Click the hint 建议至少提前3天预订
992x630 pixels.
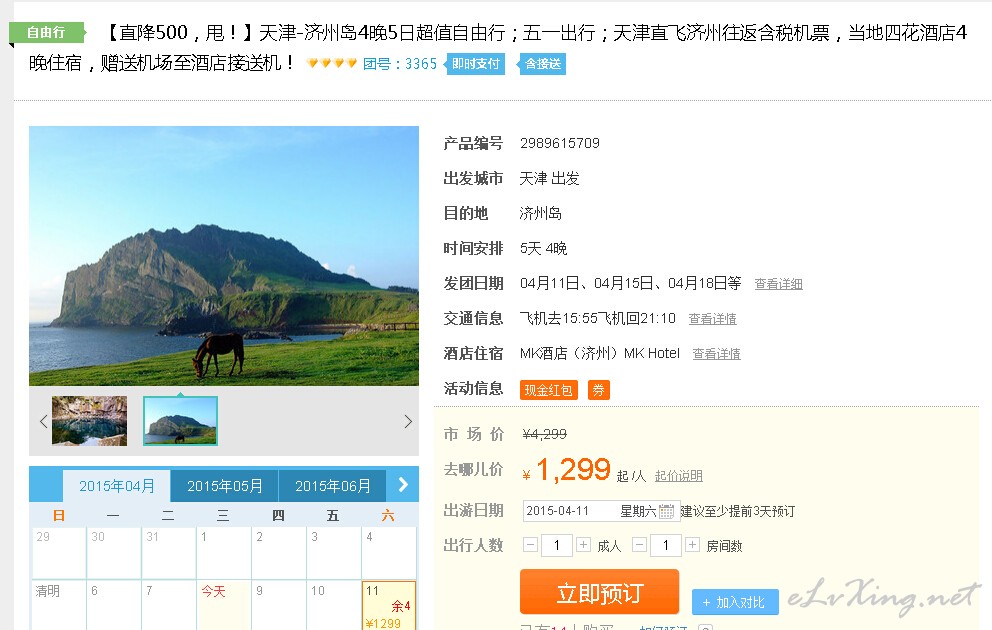[738, 511]
